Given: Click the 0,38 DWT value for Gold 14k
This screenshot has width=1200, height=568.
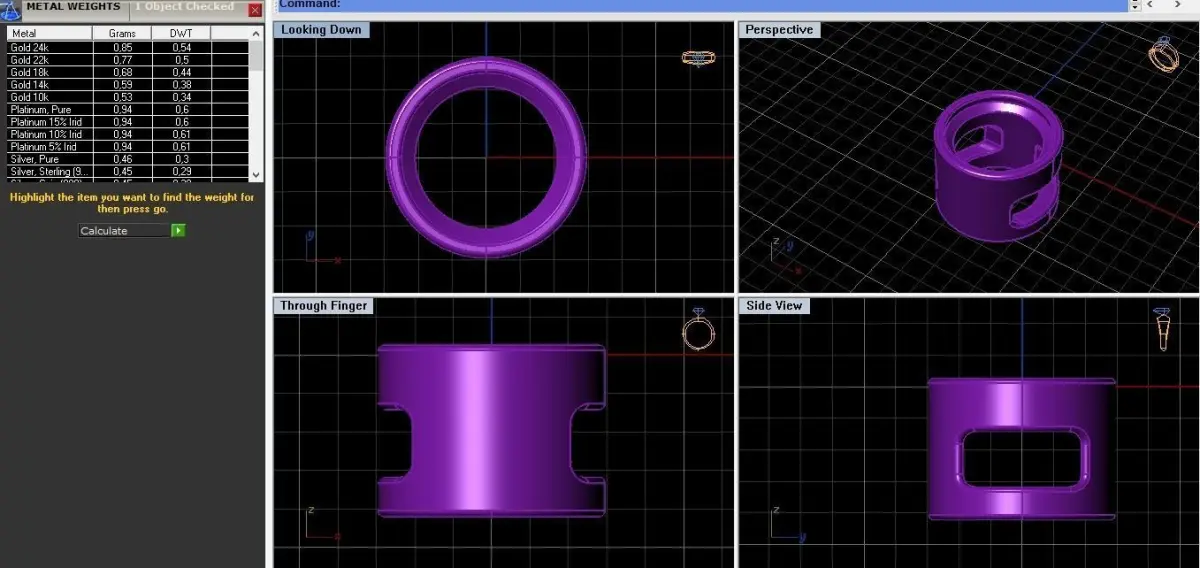Looking at the screenshot, I should pyautogui.click(x=182, y=84).
